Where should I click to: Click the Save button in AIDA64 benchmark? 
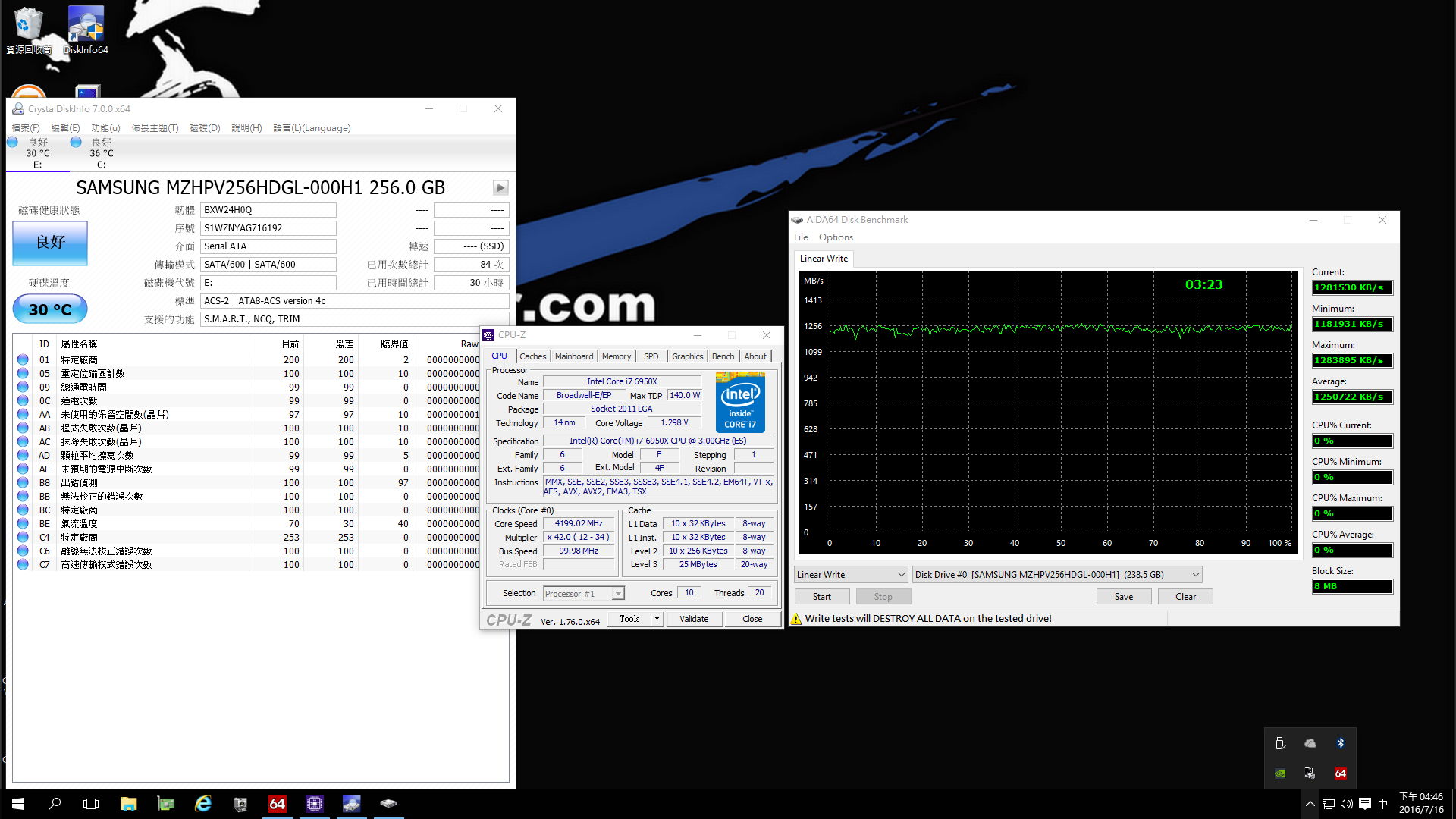pos(1124,597)
